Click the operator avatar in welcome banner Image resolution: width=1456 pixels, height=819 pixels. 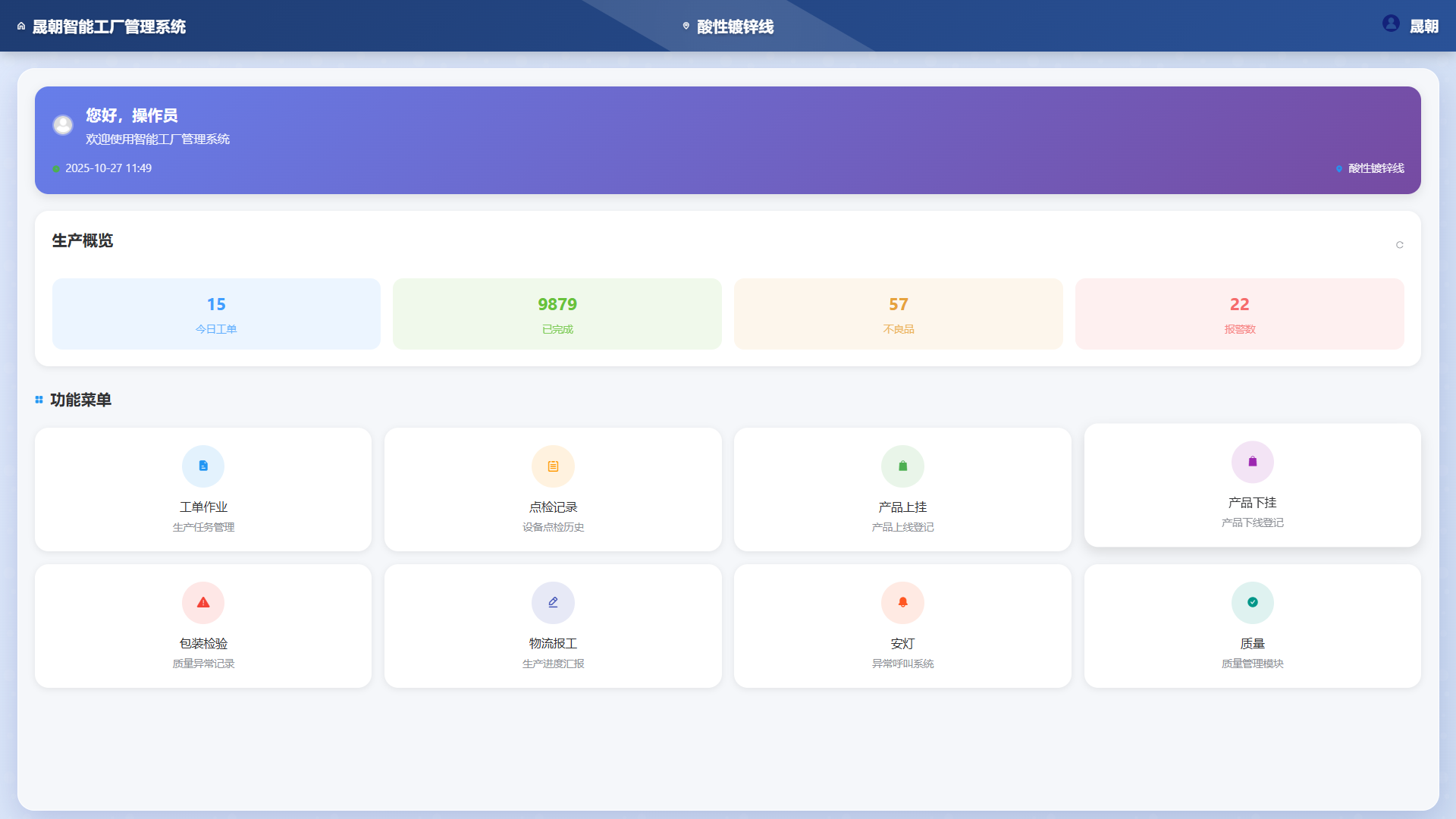click(x=63, y=125)
